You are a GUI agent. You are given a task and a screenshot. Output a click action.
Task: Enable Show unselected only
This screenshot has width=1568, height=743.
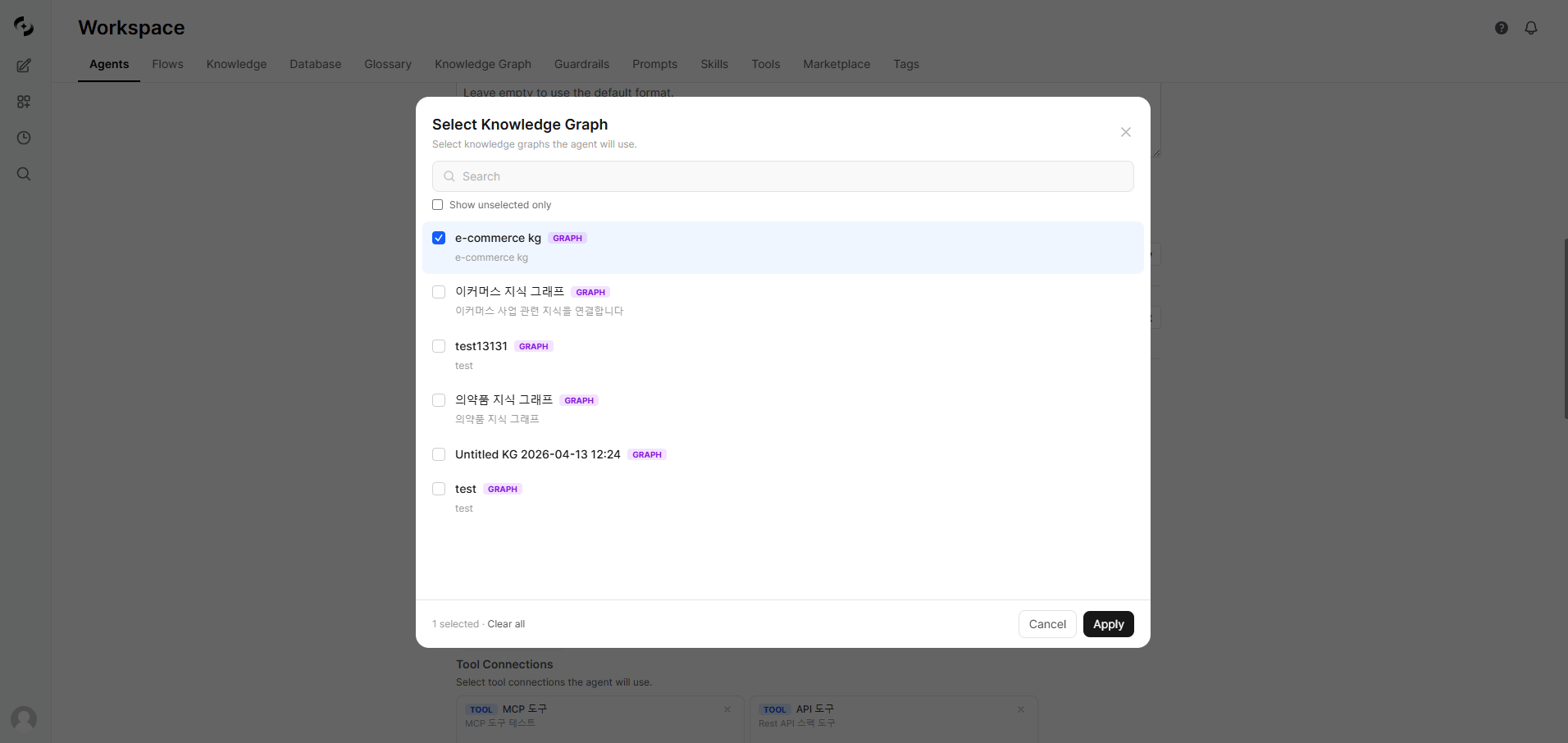pyautogui.click(x=438, y=205)
